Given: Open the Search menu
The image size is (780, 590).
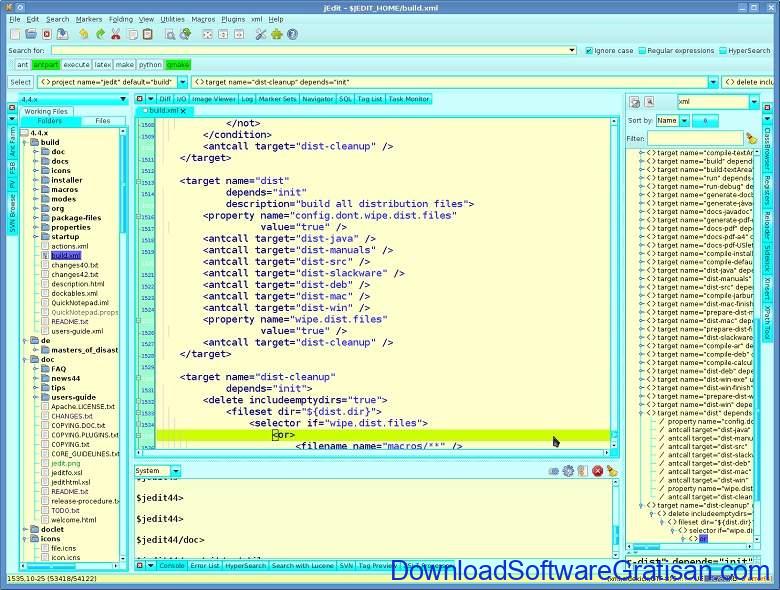Looking at the screenshot, I should [x=57, y=19].
